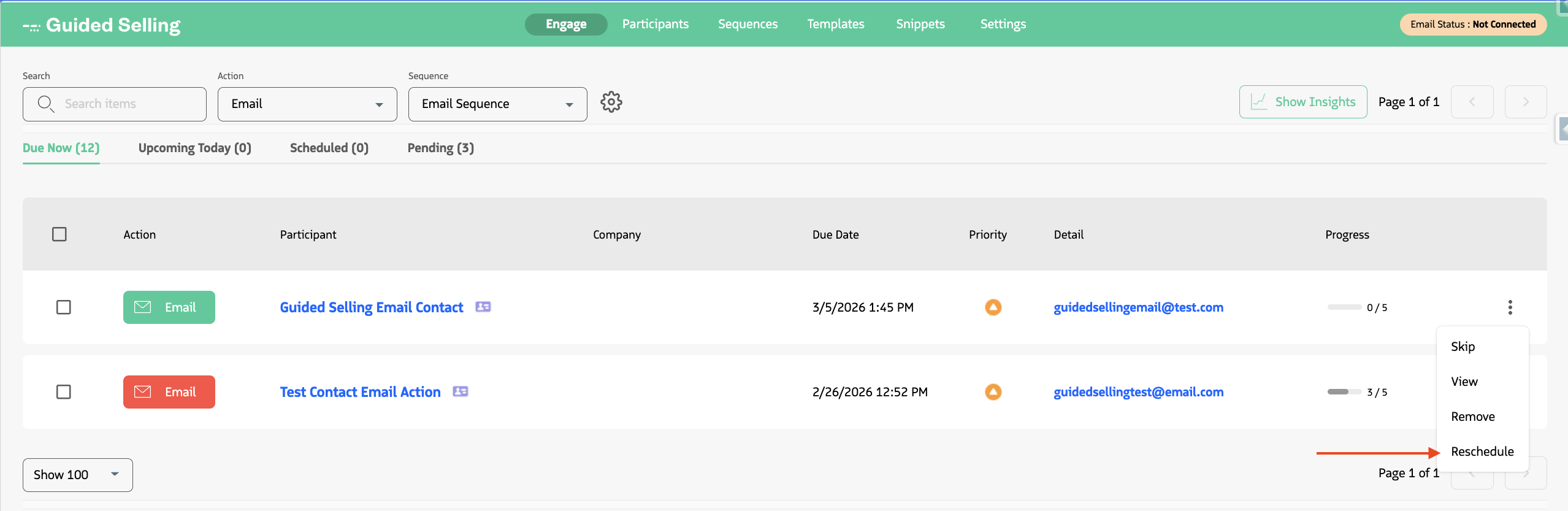
Task: Open the Participants tab
Action: (x=656, y=24)
